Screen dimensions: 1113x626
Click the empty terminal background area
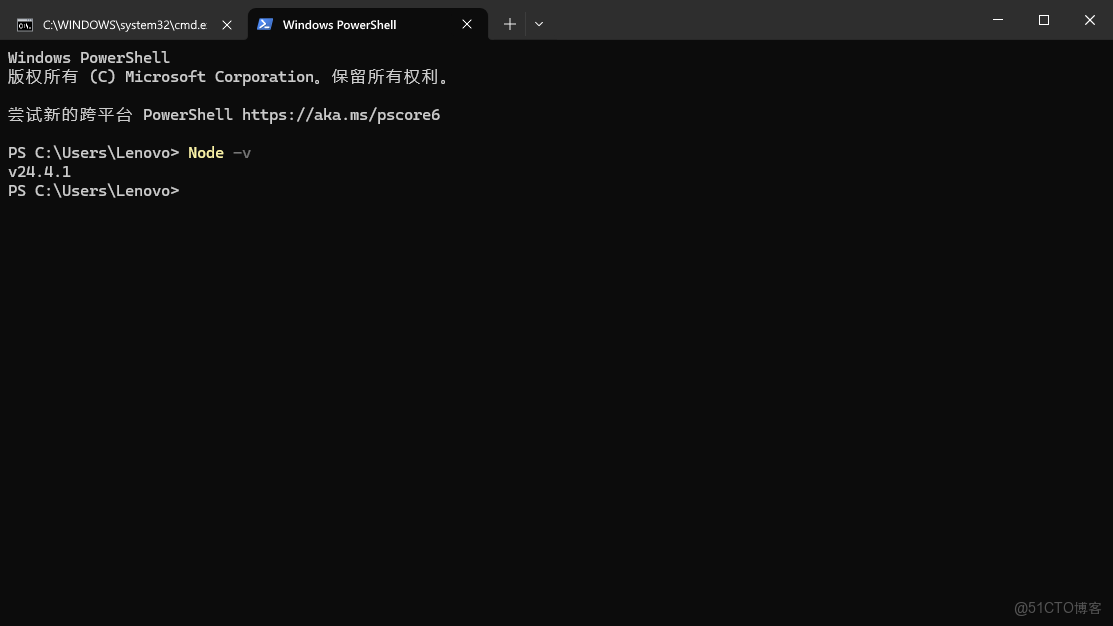[x=550, y=400]
